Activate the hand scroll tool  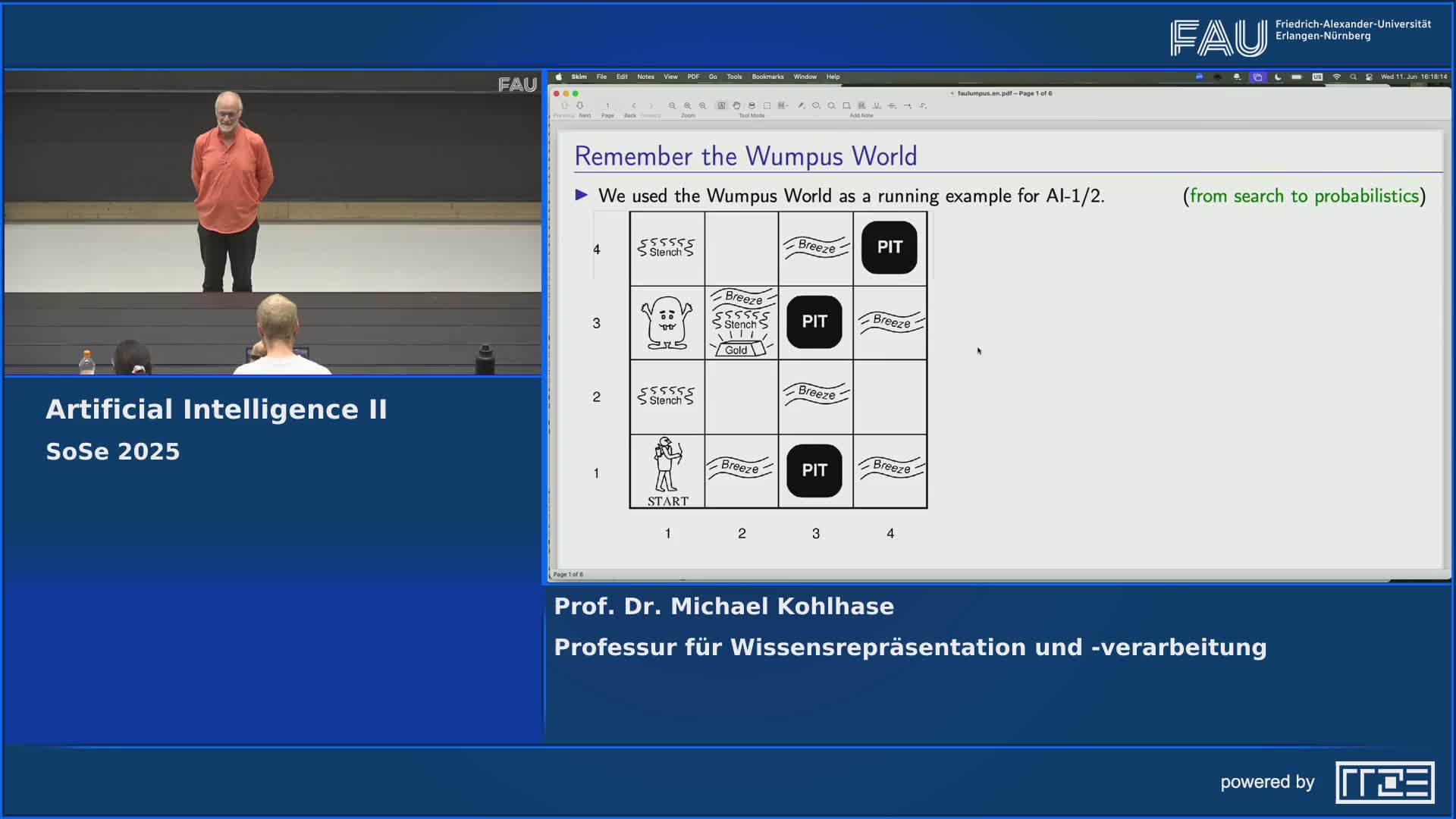tap(737, 105)
